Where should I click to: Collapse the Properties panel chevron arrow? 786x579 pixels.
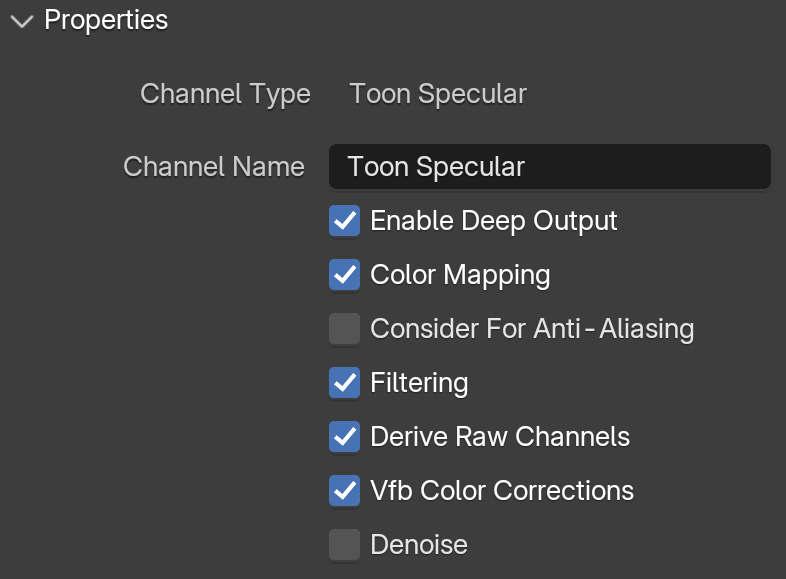pyautogui.click(x=22, y=22)
